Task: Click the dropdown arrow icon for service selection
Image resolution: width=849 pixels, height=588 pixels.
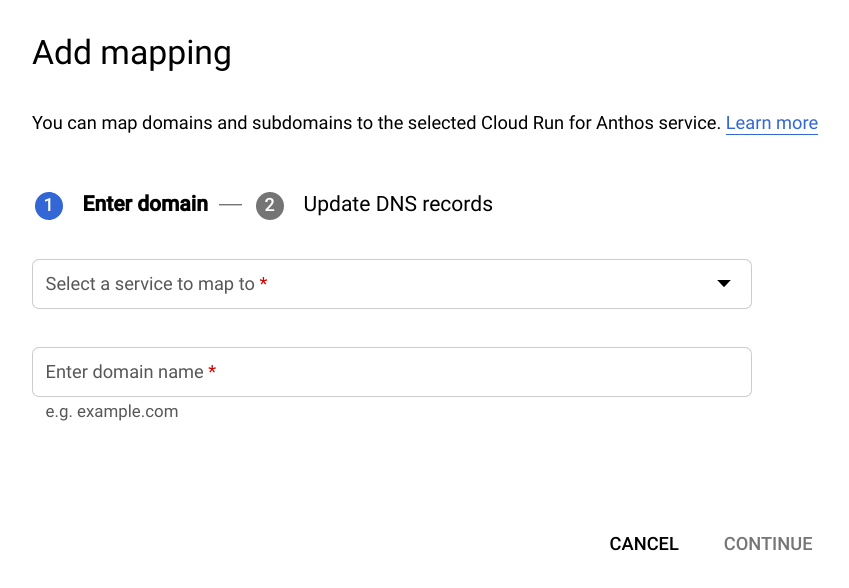Action: coord(723,284)
